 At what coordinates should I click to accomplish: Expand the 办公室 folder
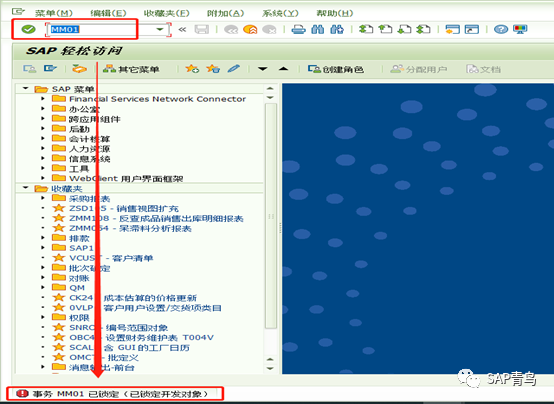43,109
